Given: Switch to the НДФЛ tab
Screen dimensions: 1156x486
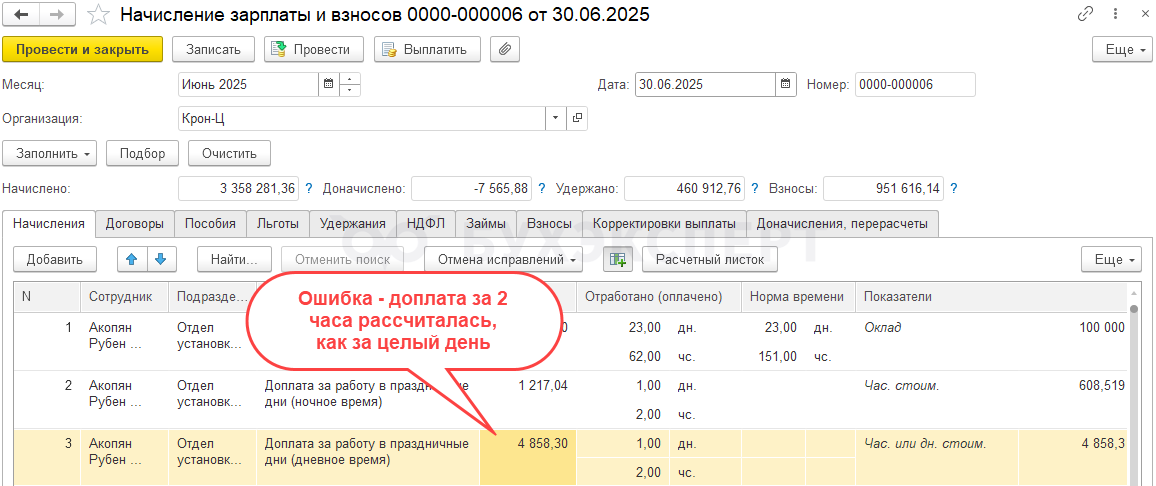Looking at the screenshot, I should [x=425, y=223].
